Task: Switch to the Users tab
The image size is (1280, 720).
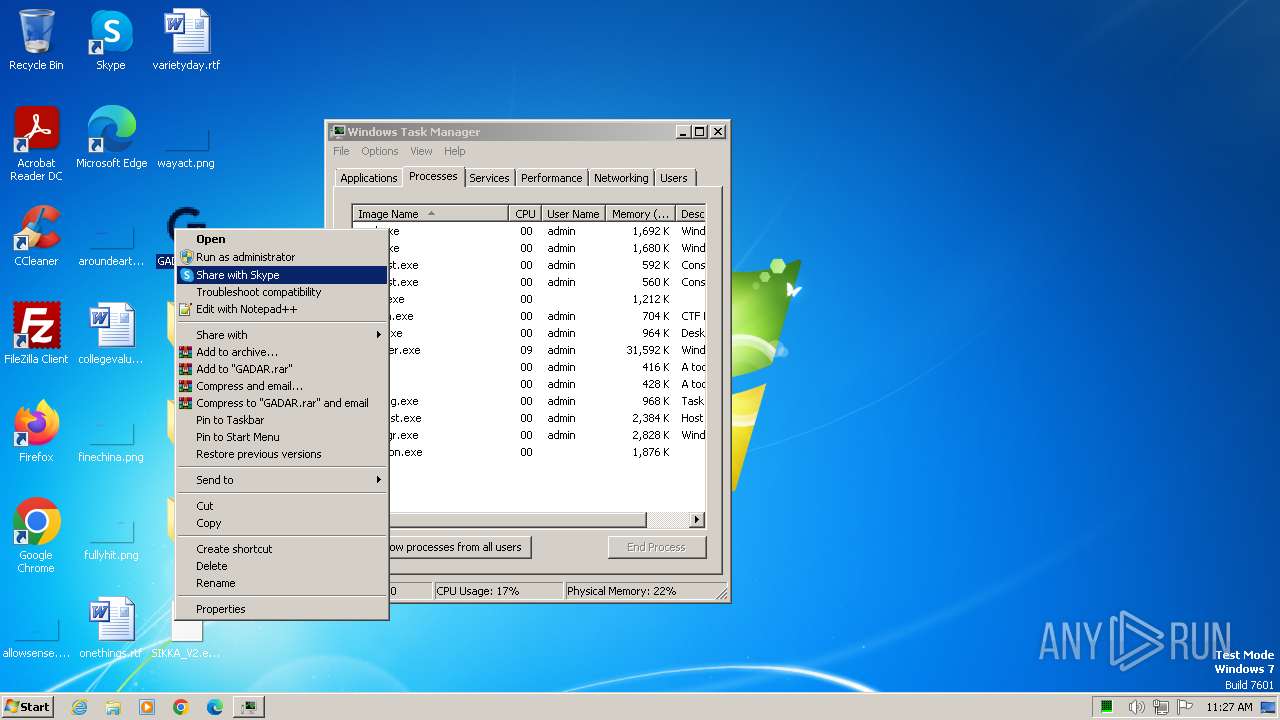Action: [674, 178]
